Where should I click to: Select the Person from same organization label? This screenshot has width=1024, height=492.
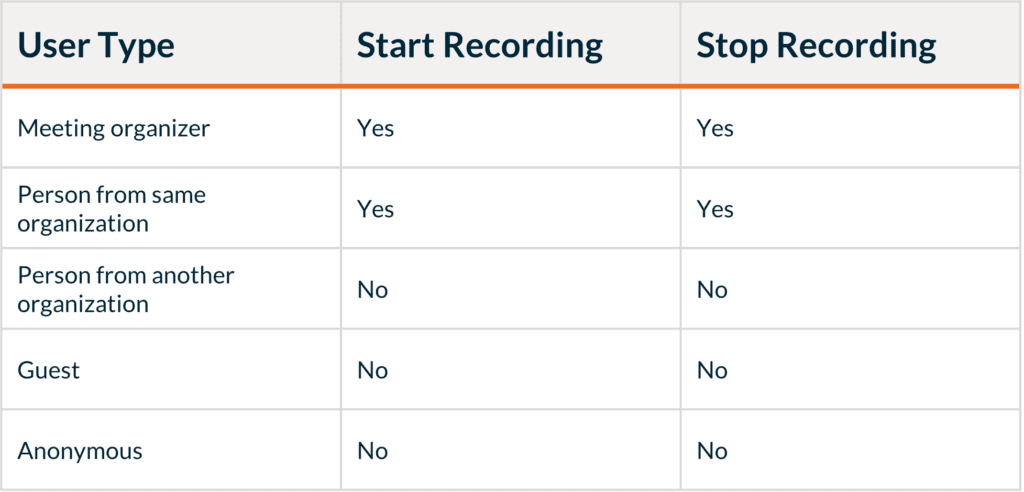click(x=112, y=209)
